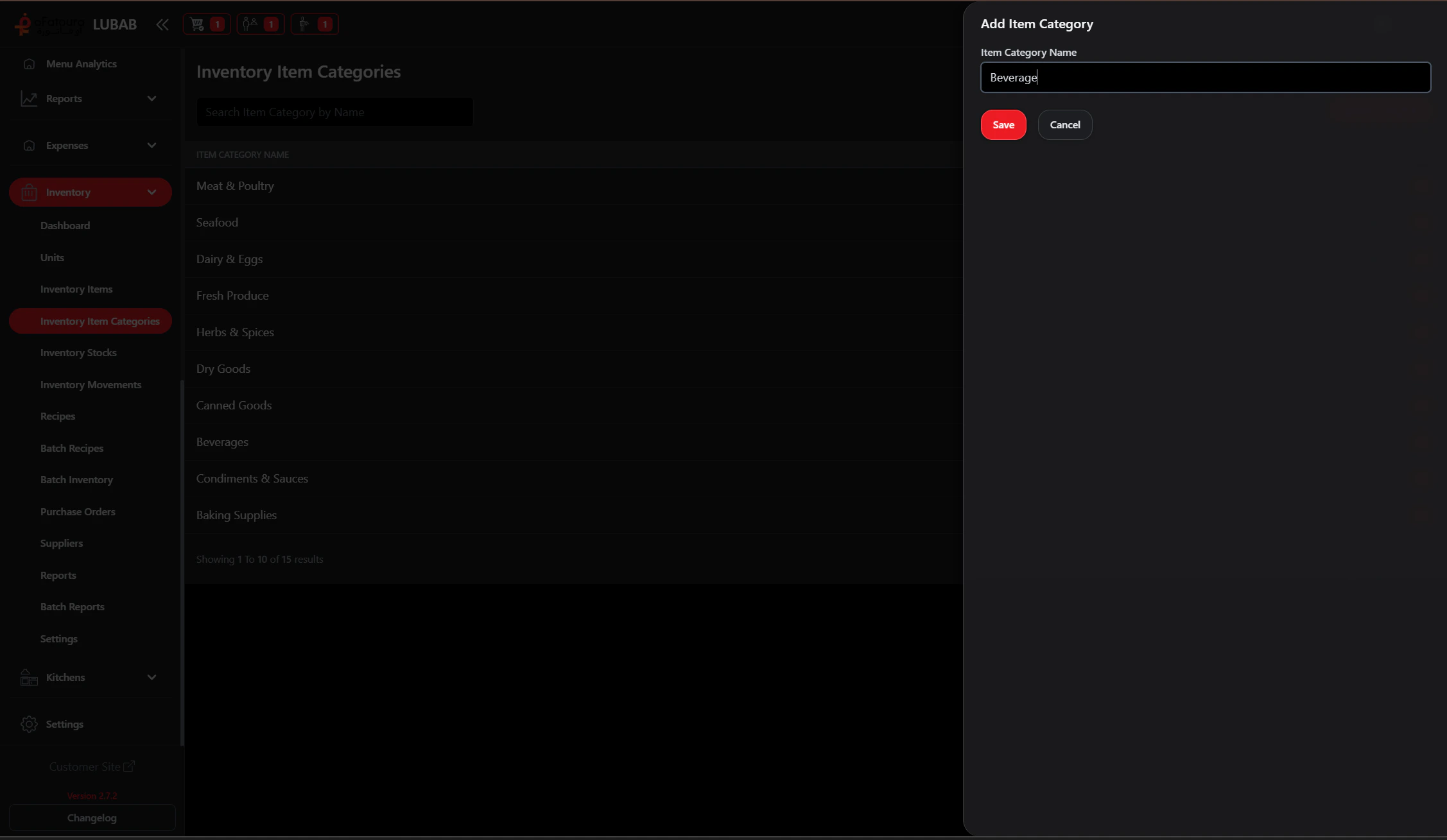The width and height of the screenshot is (1447, 840).
Task: Open Purchase Orders from the sidebar
Action: point(78,511)
